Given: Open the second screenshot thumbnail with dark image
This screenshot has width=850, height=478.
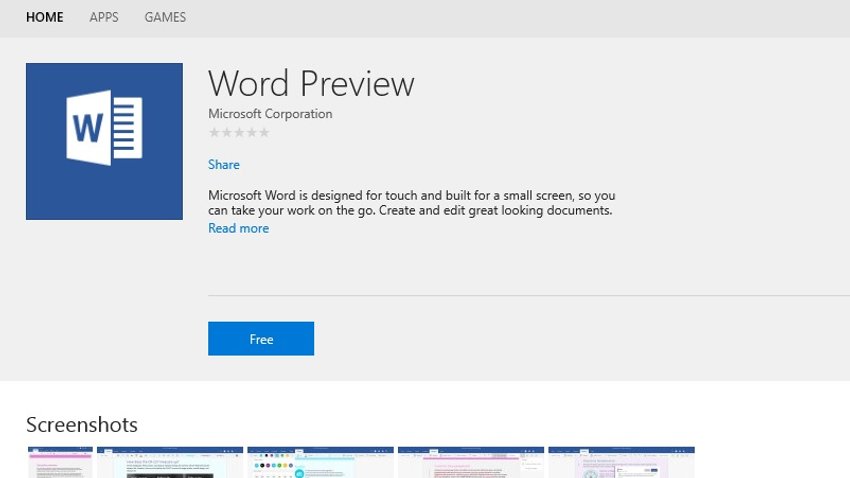Looking at the screenshot, I should tap(170, 462).
